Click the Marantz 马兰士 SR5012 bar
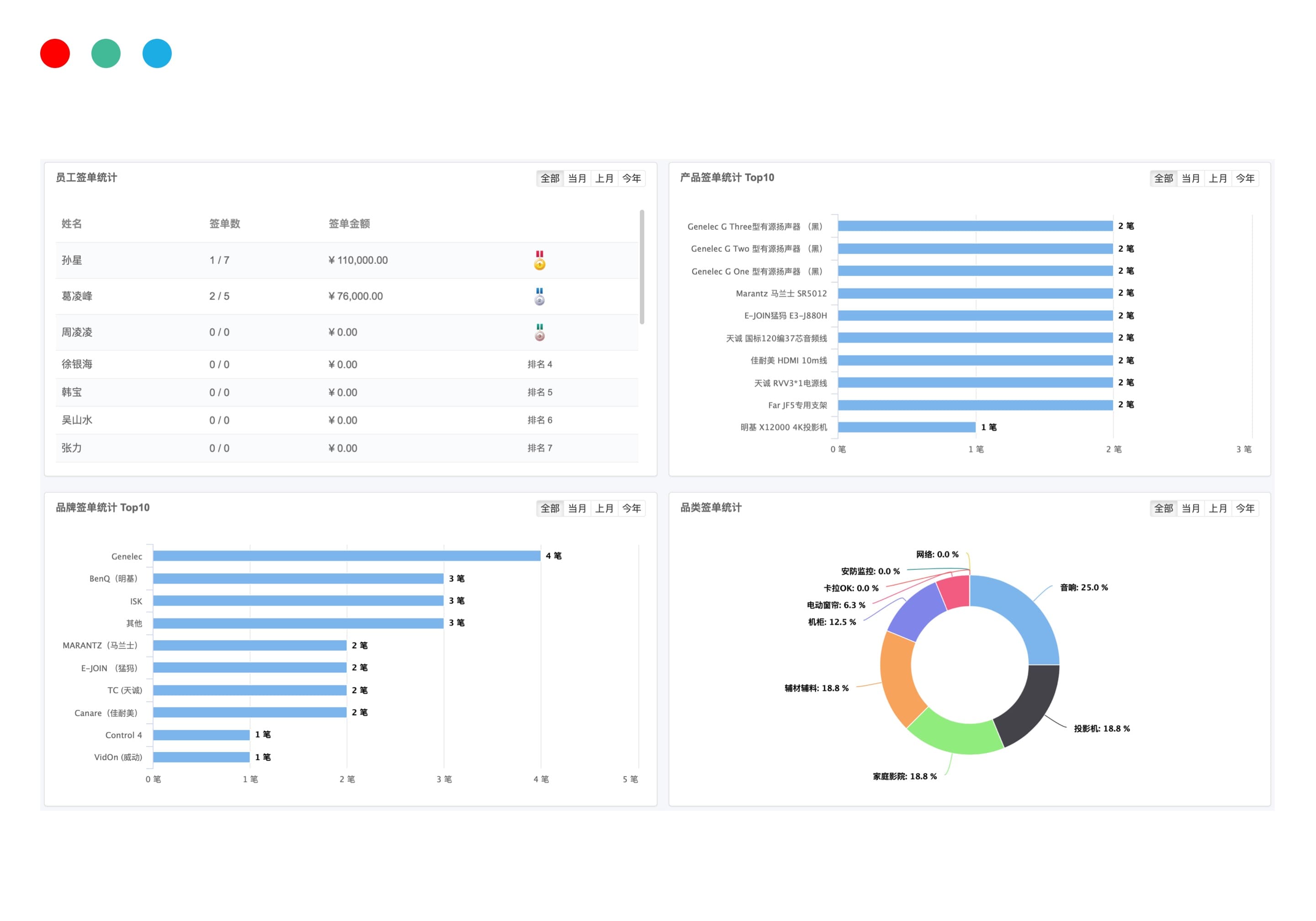This screenshot has height=921, width=1316. [x=976, y=293]
